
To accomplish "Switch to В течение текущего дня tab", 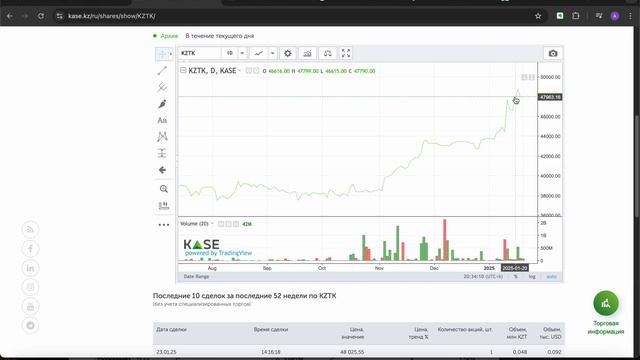I will [220, 36].
